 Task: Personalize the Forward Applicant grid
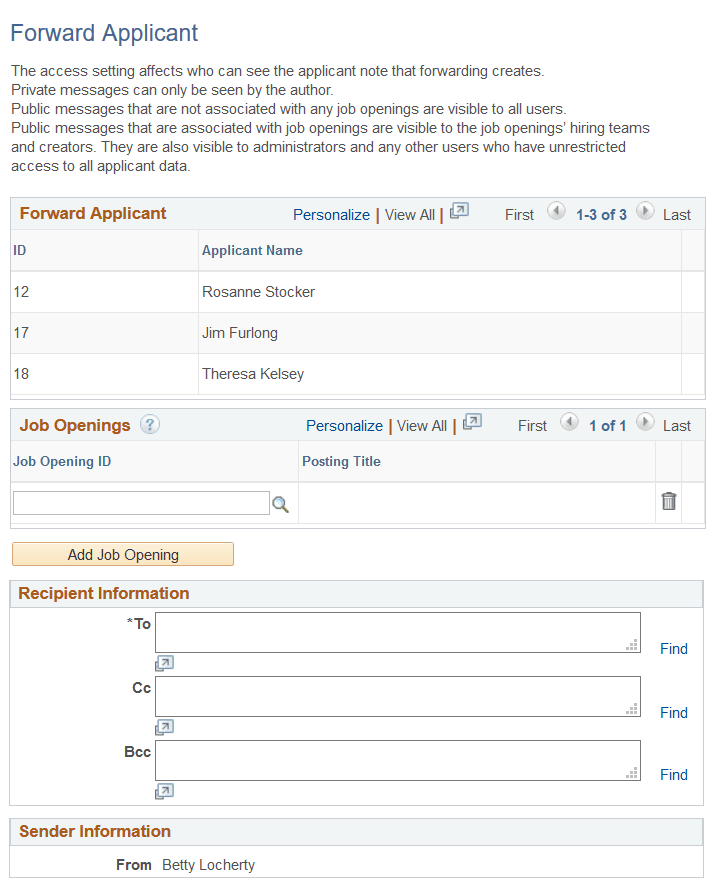point(331,214)
